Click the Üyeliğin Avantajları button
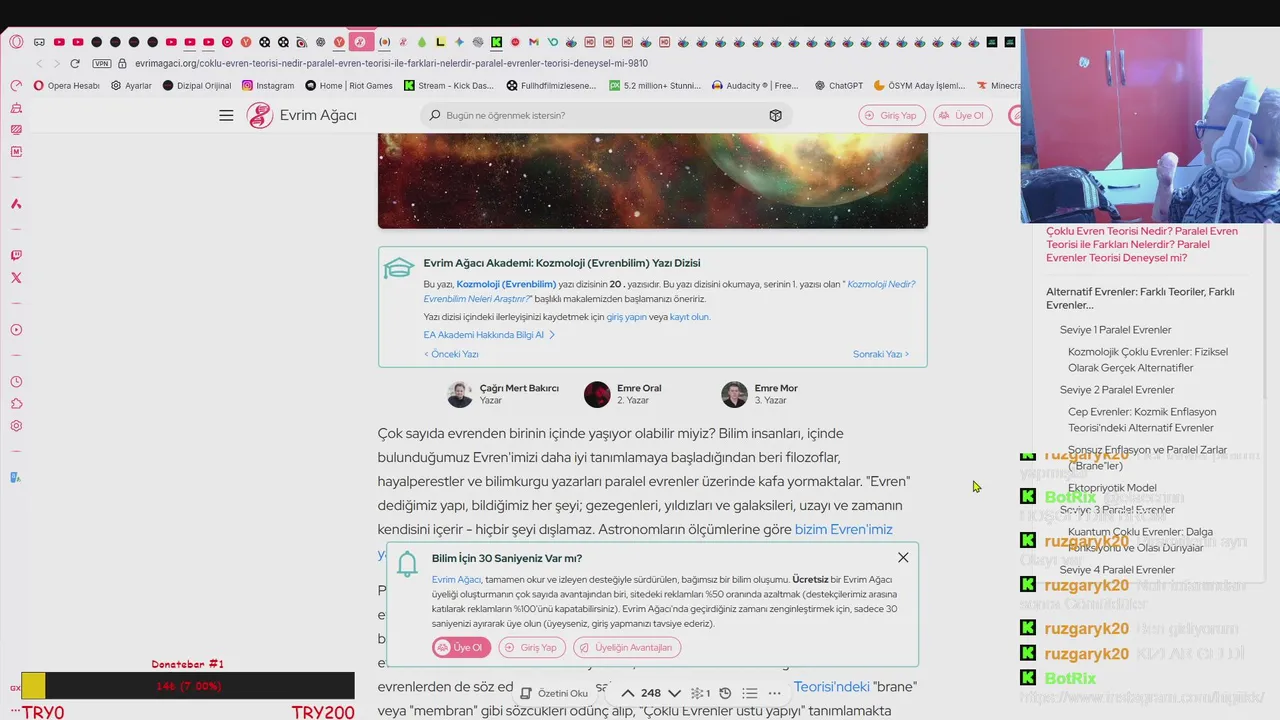Viewport: 1280px width, 720px height. coord(627,647)
